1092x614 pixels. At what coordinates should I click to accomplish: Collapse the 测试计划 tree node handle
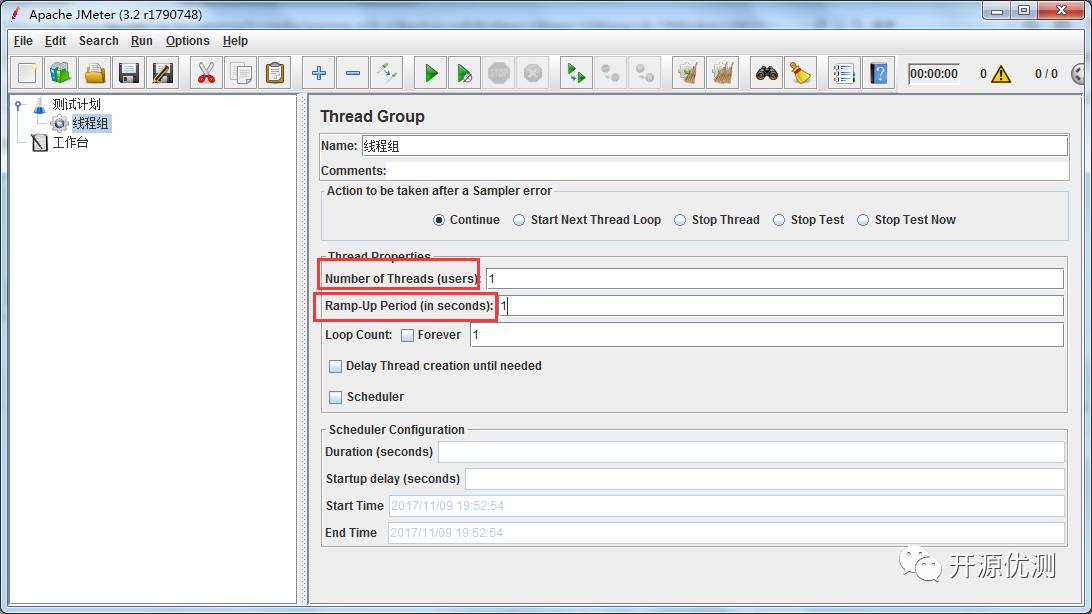coord(19,105)
